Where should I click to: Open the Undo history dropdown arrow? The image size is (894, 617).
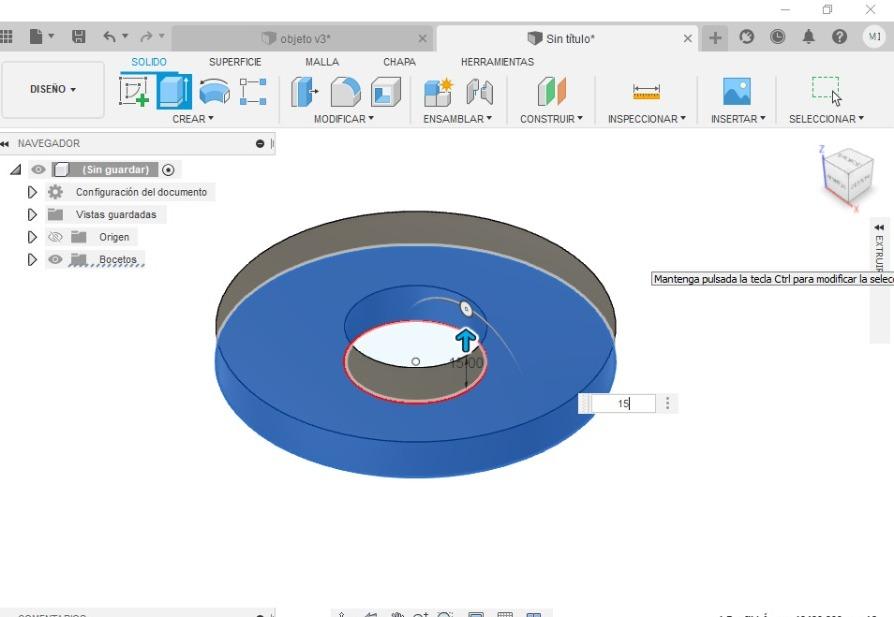coord(125,36)
